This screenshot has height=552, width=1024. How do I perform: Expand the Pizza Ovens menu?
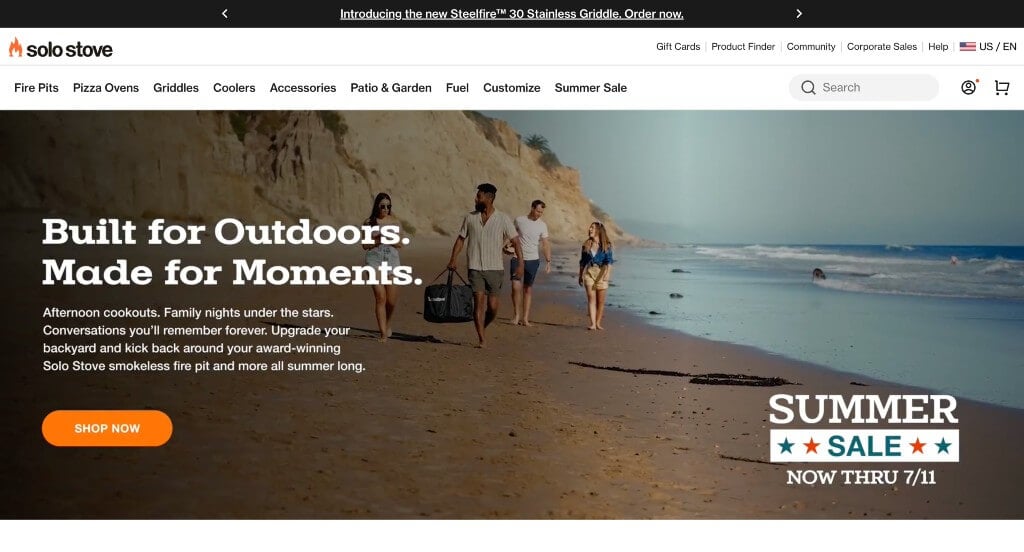106,88
